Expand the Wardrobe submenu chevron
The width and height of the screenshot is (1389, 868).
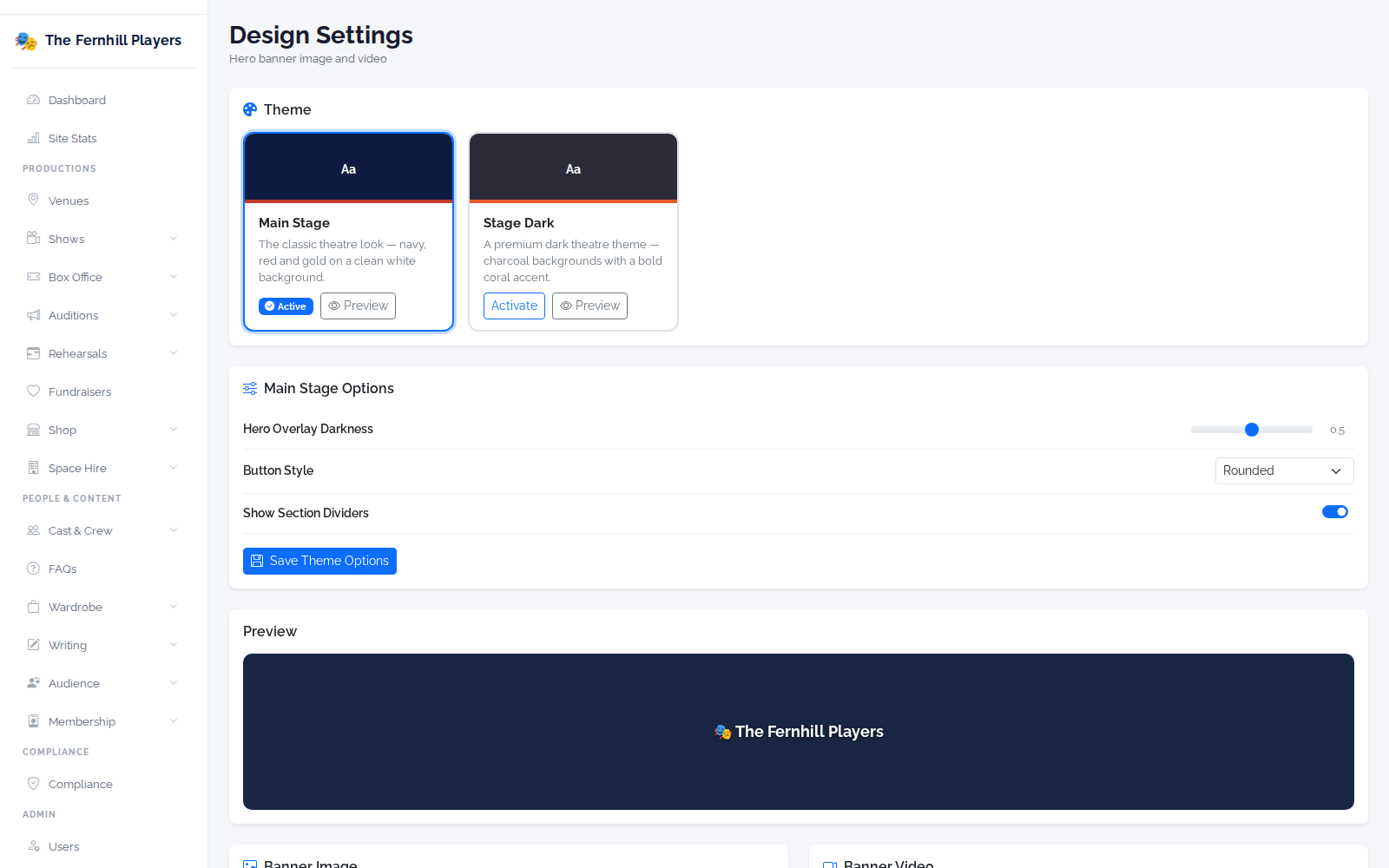coord(174,607)
